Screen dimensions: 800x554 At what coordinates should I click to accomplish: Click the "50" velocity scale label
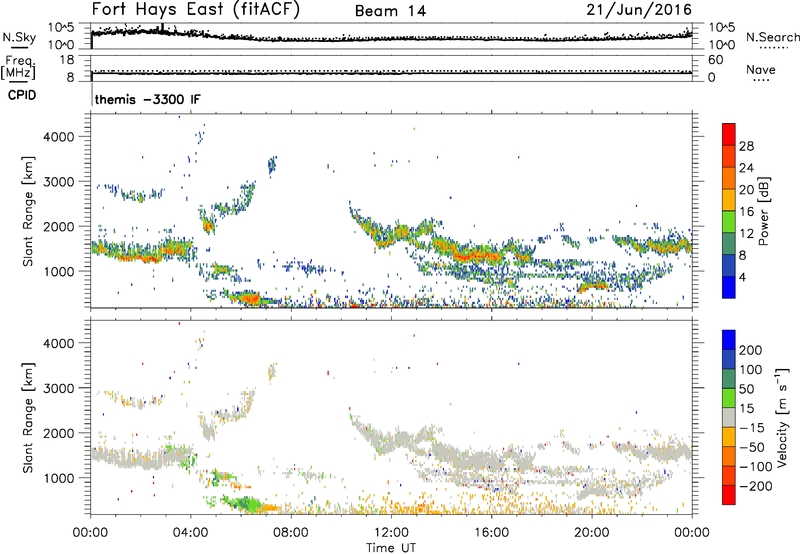coord(746,389)
